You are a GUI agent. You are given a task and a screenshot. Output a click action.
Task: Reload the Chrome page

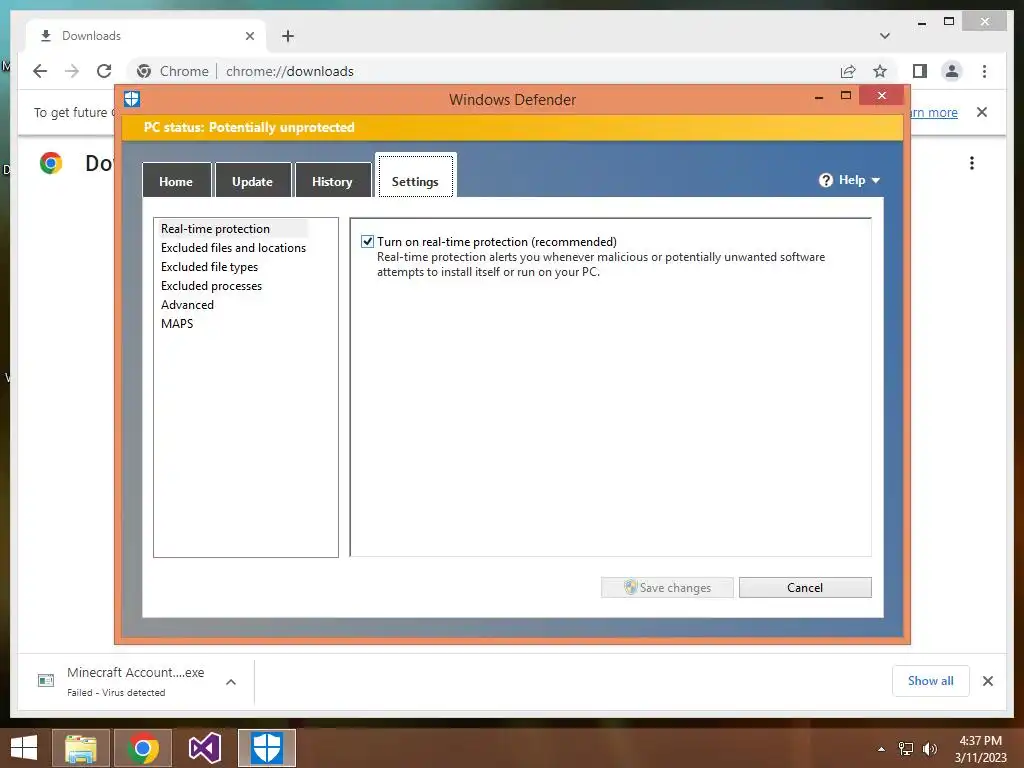[x=104, y=71]
